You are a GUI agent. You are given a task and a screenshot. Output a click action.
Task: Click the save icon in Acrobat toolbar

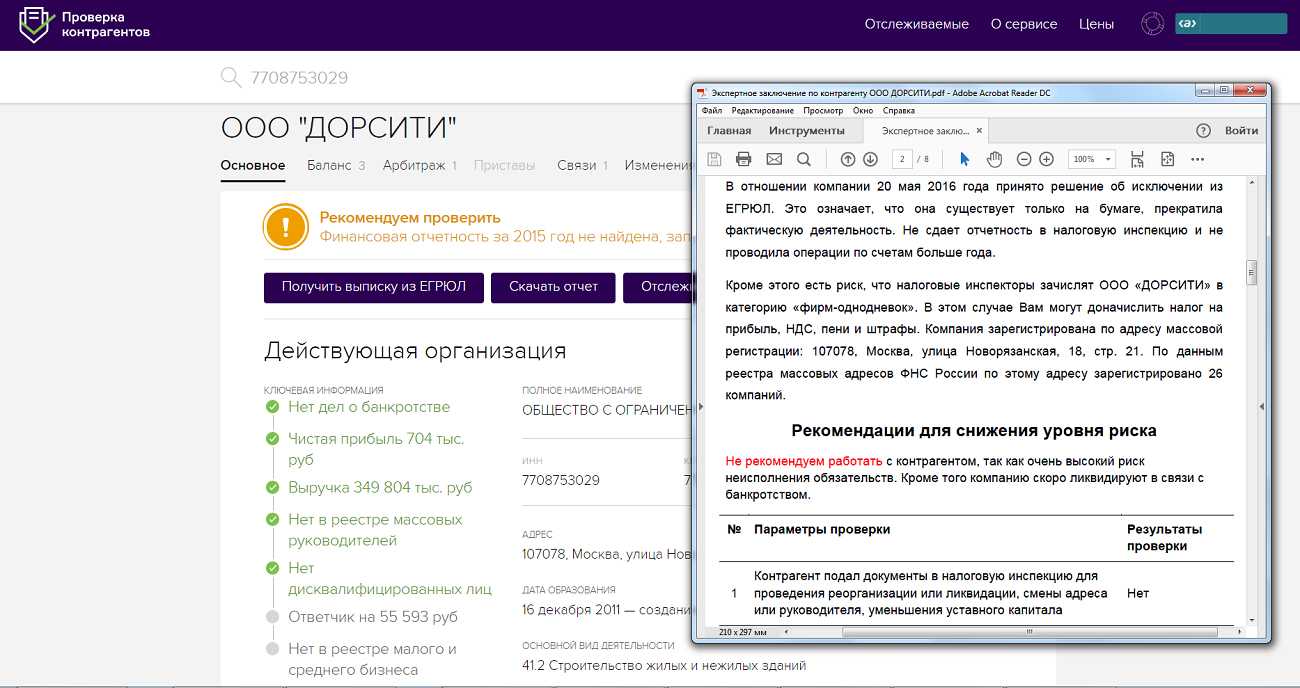point(714,159)
